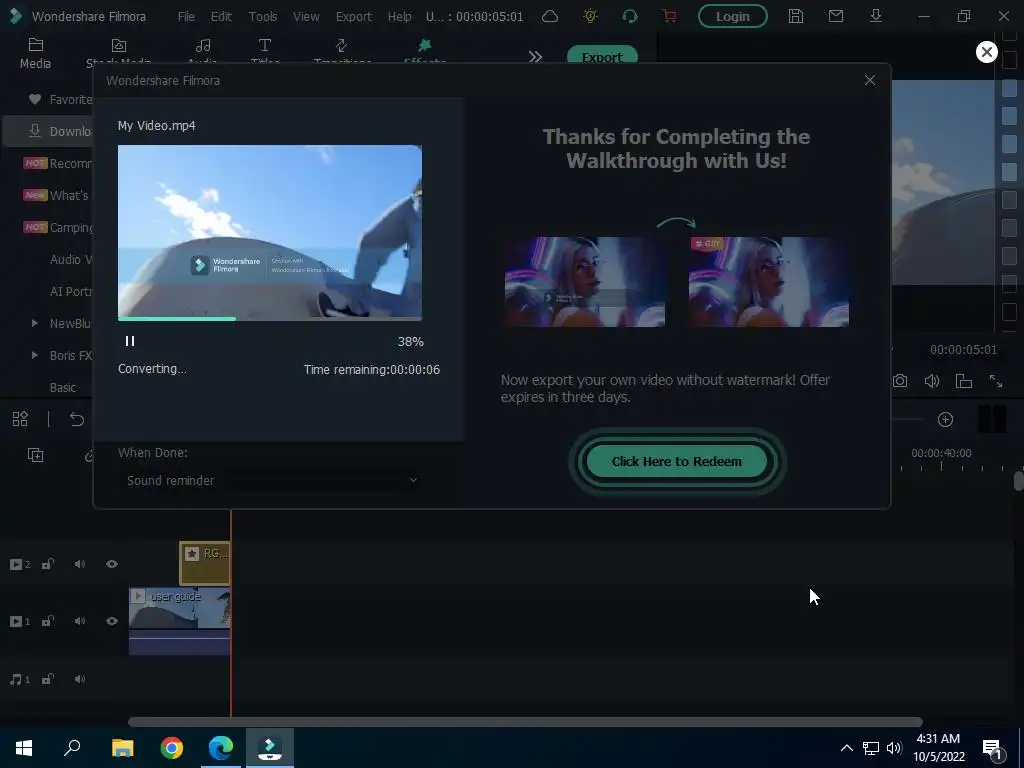Open the mail message icon

pyautogui.click(x=835, y=16)
